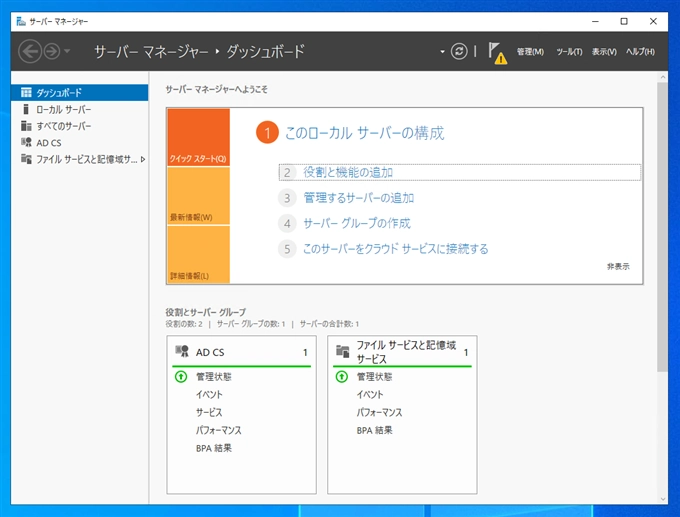The height and width of the screenshot is (517, 680).
Task: Click イベント in ファイル サービス tile
Action: tap(370, 394)
